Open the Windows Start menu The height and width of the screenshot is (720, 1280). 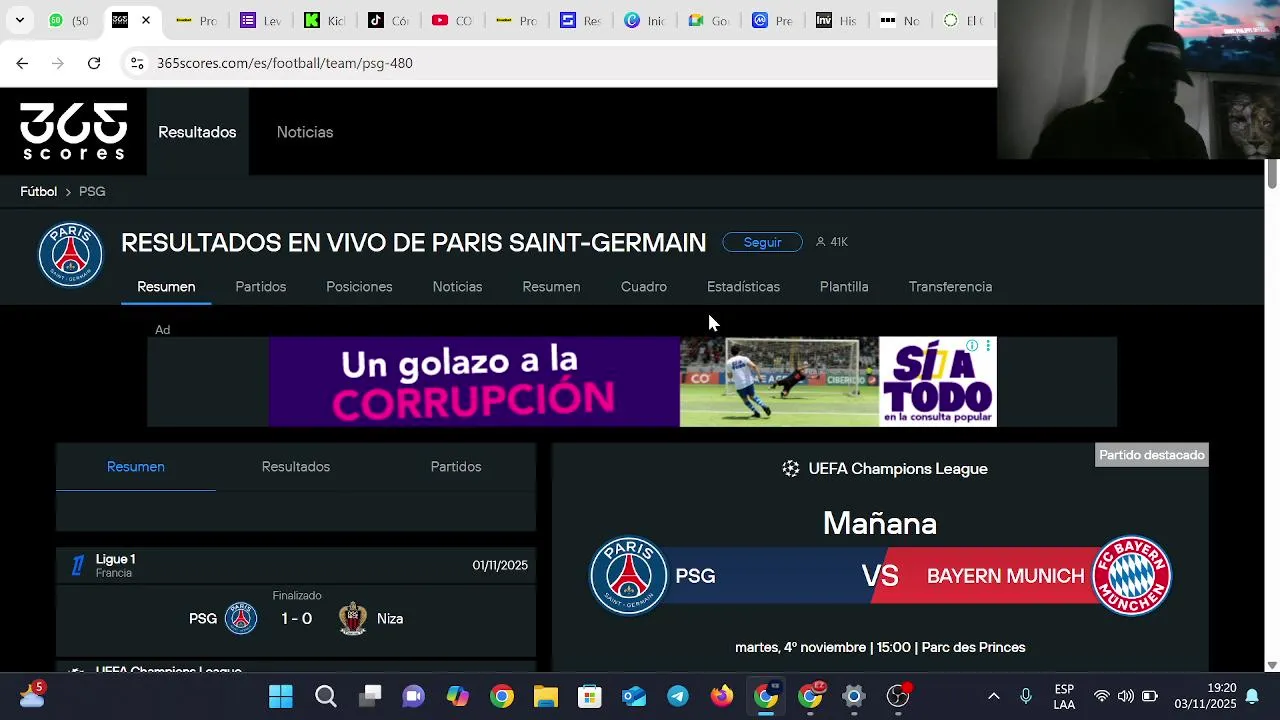pyautogui.click(x=281, y=696)
